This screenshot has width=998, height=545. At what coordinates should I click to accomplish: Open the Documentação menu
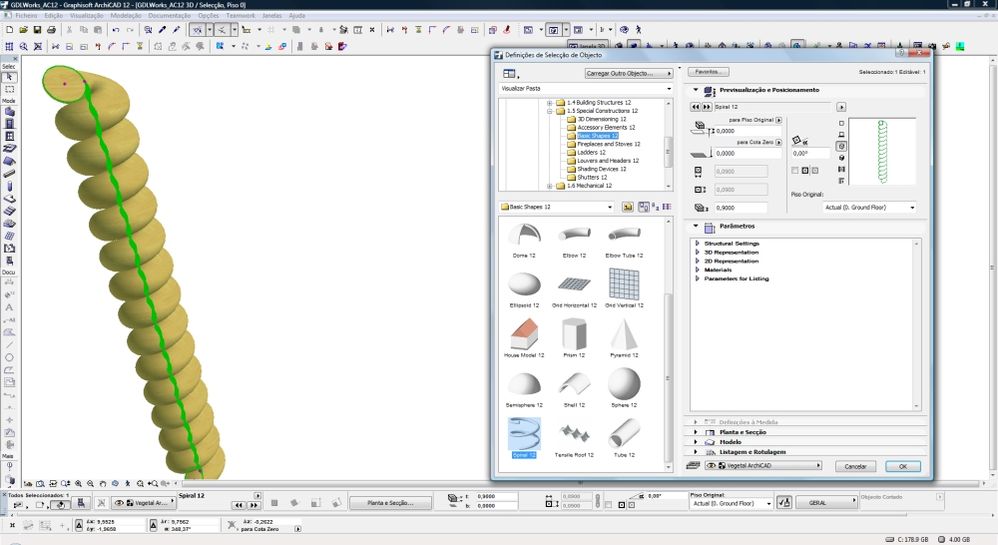[x=169, y=15]
